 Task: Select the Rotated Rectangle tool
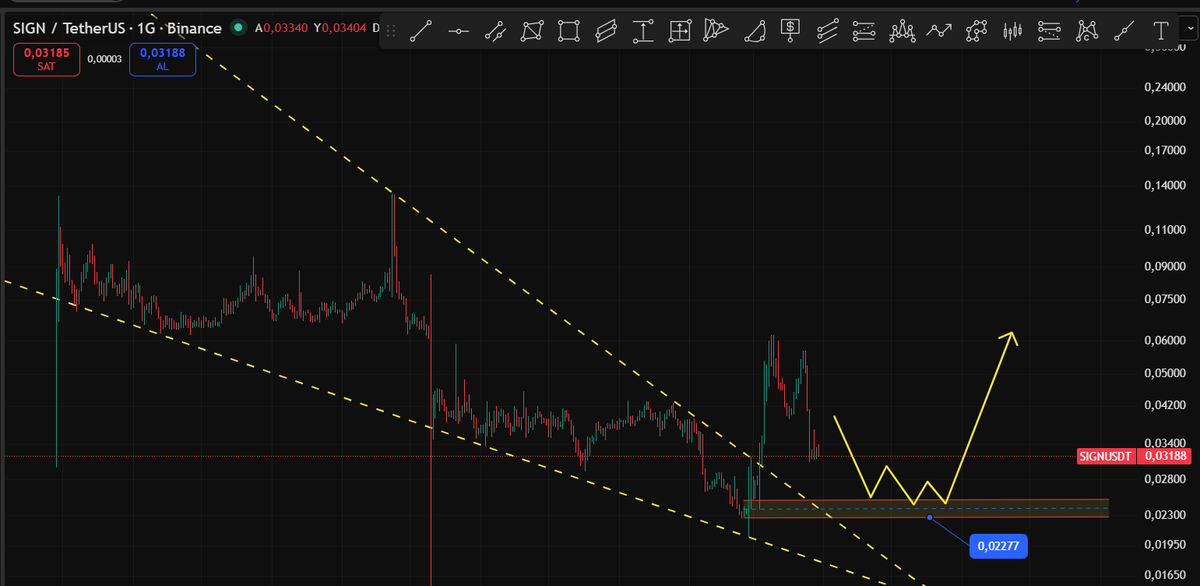point(532,31)
